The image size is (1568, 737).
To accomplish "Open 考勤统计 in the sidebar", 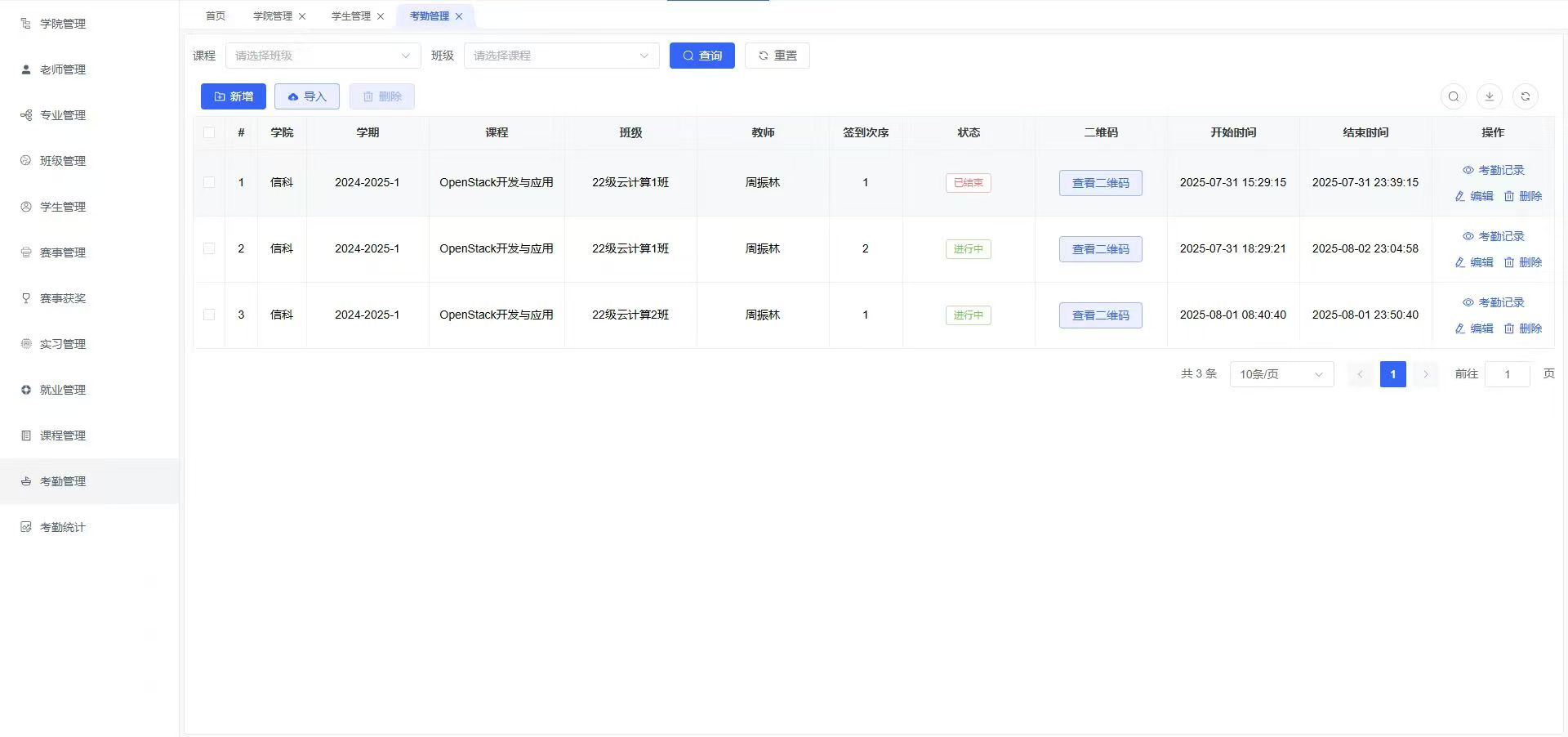I will [x=62, y=527].
